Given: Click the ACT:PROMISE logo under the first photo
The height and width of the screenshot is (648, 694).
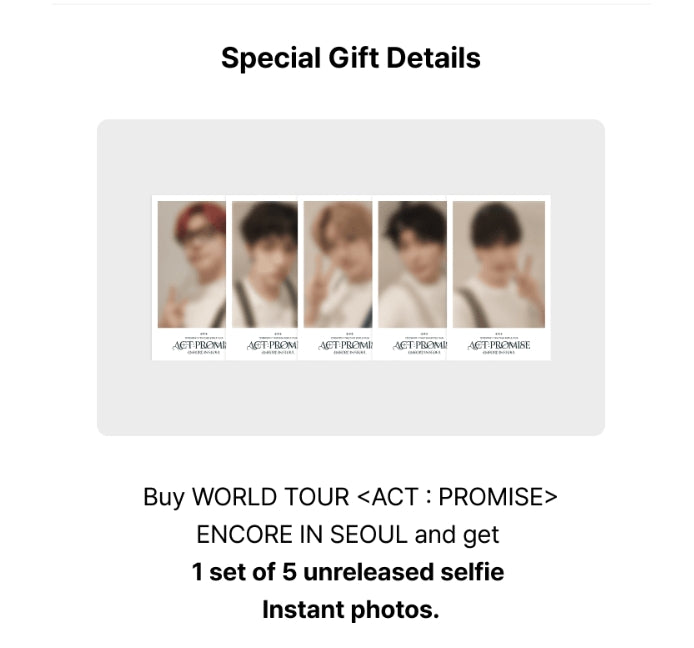Looking at the screenshot, I should pos(199,345).
